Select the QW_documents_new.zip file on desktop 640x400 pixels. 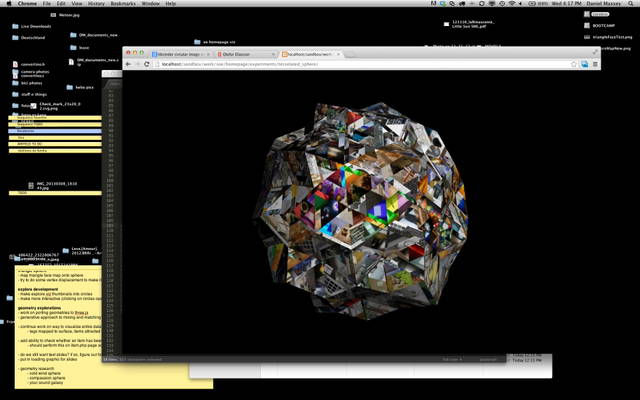point(94,62)
